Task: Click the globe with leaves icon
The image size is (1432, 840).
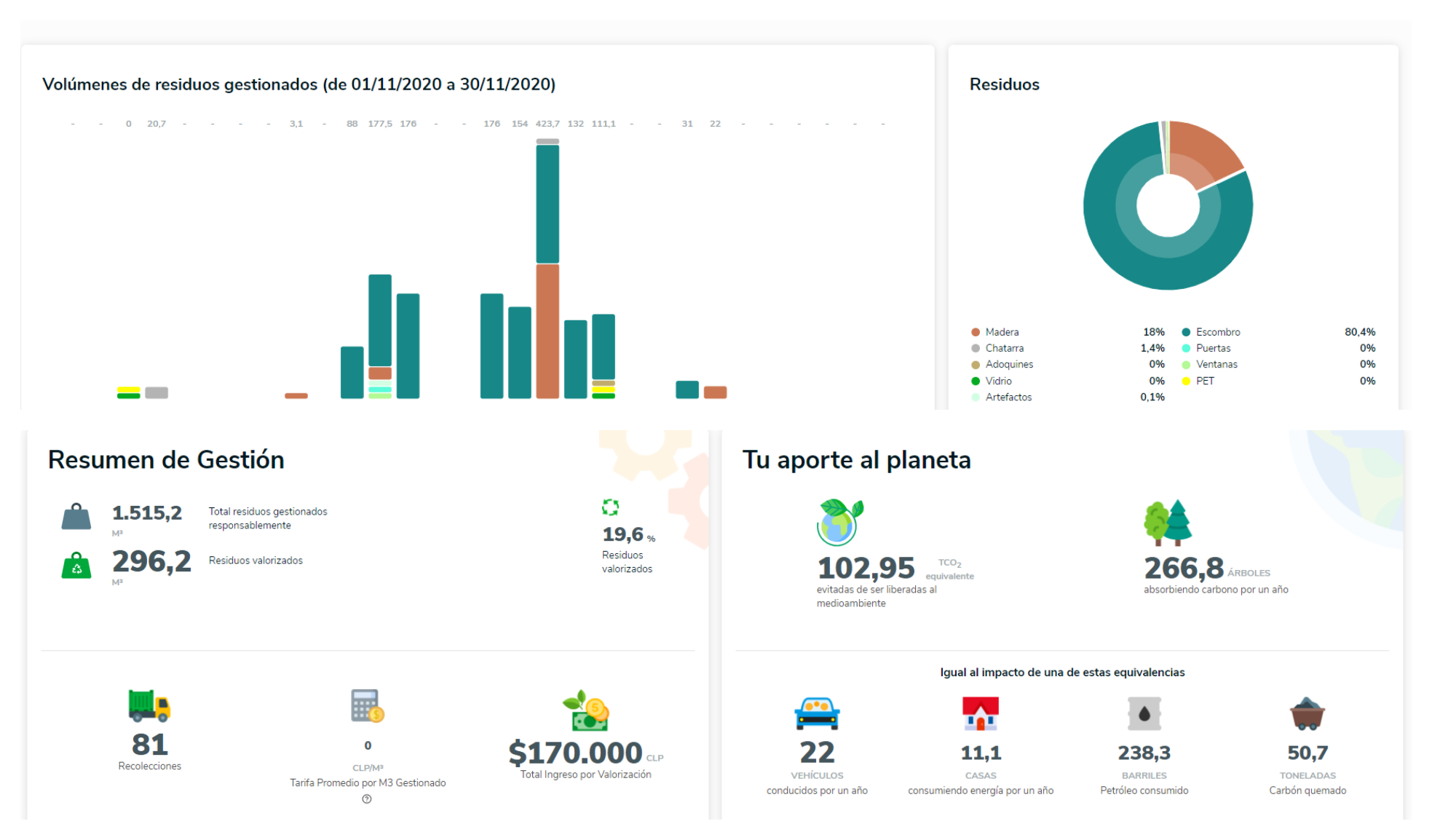Action: pyautogui.click(x=839, y=522)
